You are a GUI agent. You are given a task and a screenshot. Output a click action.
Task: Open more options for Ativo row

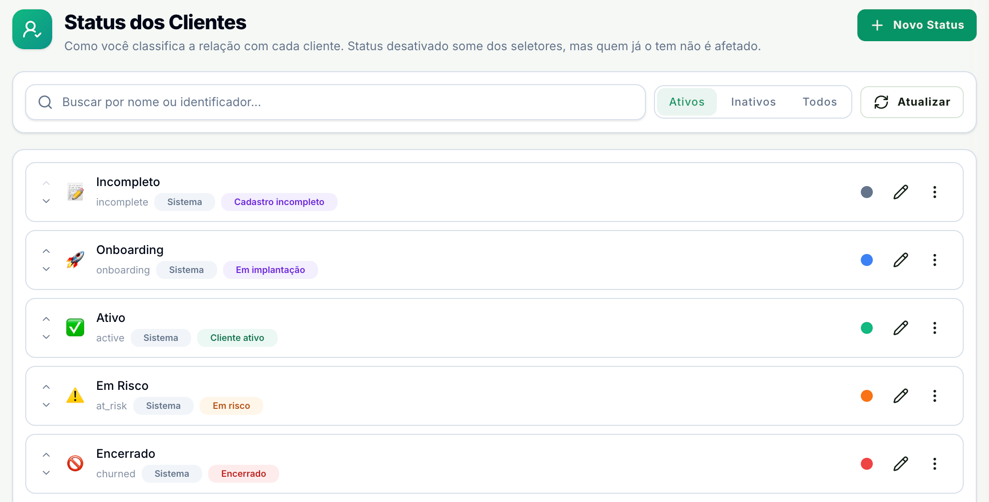935,328
